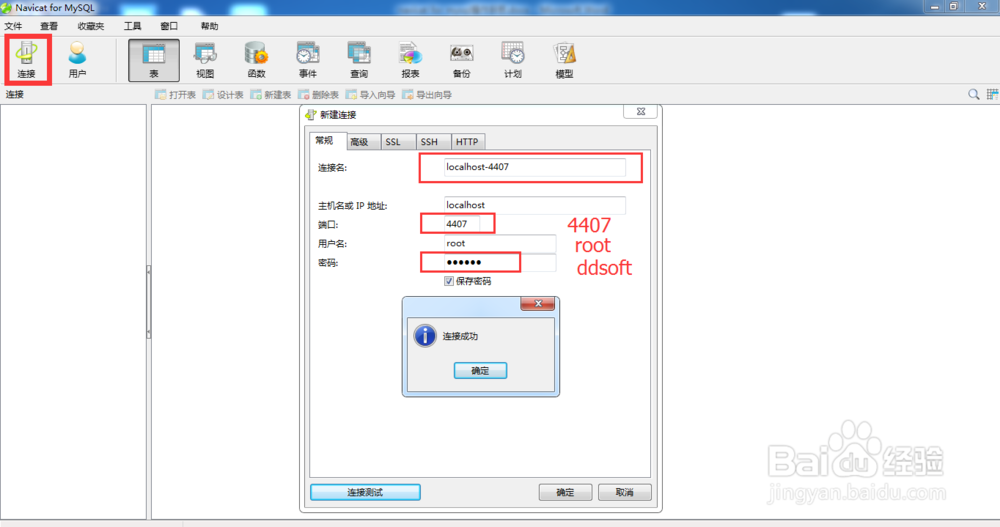1000x527 pixels.
Task: Close the 连接成功 message box with its X
Action: click(x=538, y=304)
